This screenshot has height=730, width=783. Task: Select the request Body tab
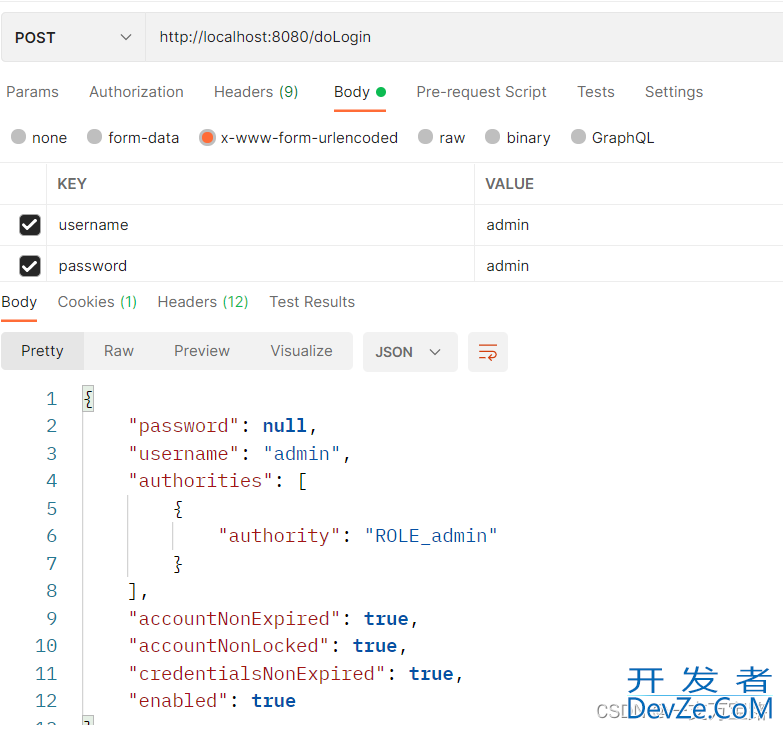click(360, 92)
